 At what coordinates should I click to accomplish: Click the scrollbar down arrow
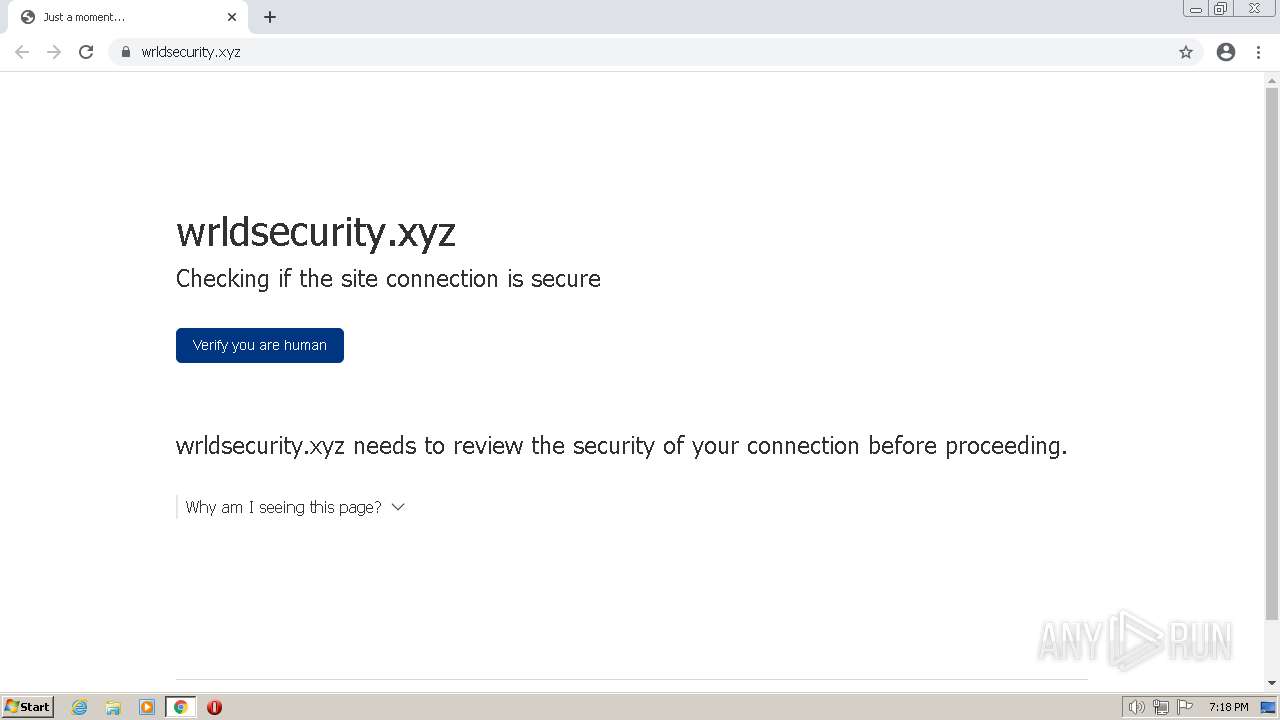pyautogui.click(x=1272, y=683)
